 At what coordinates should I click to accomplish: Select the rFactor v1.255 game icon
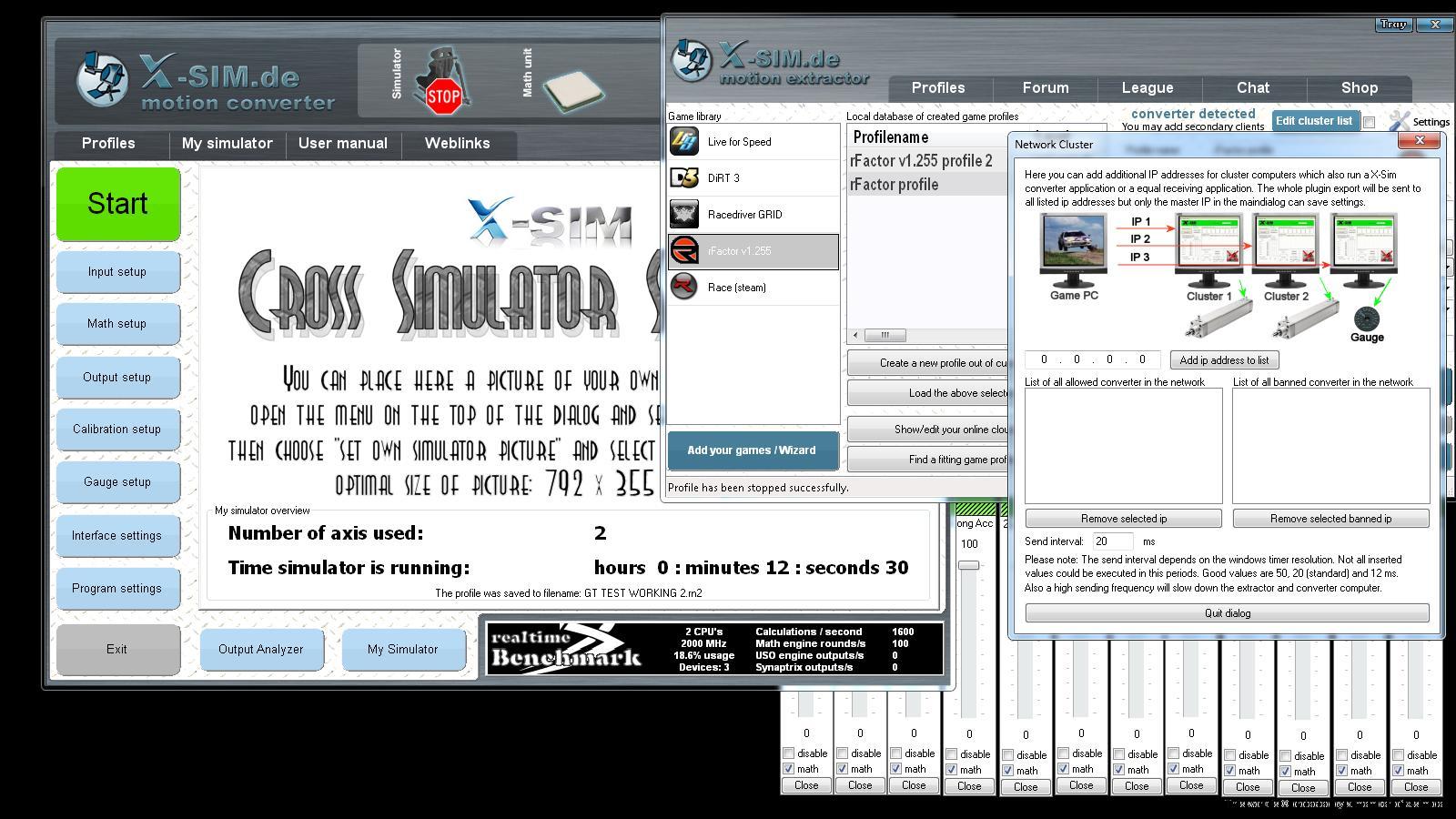684,251
